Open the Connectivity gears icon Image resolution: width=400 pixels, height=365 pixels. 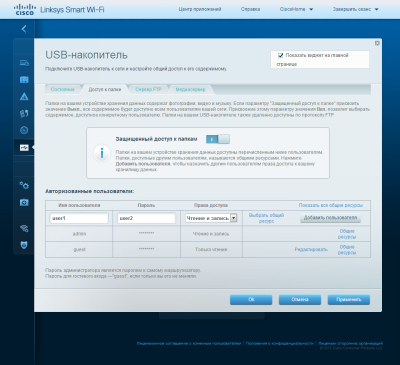pyautogui.click(x=24, y=185)
